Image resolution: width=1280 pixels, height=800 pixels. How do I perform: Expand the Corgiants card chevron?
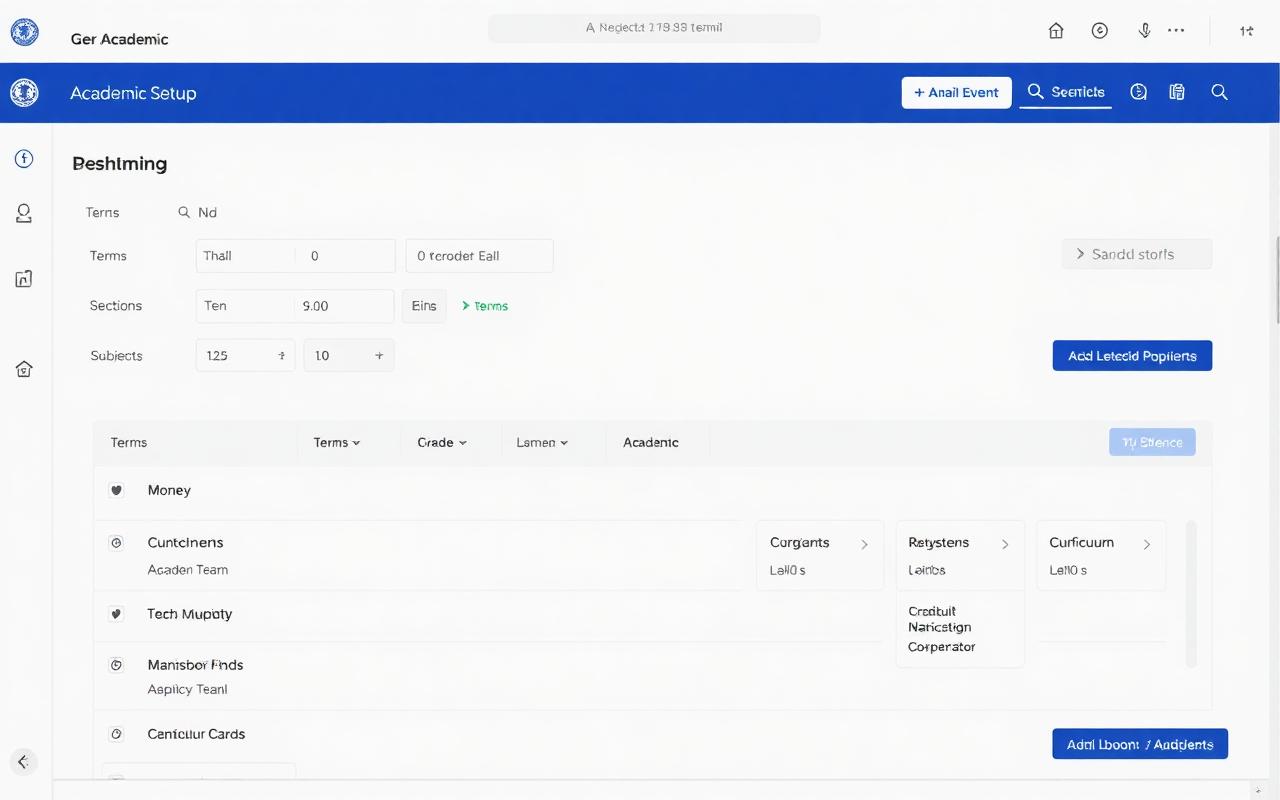(864, 545)
